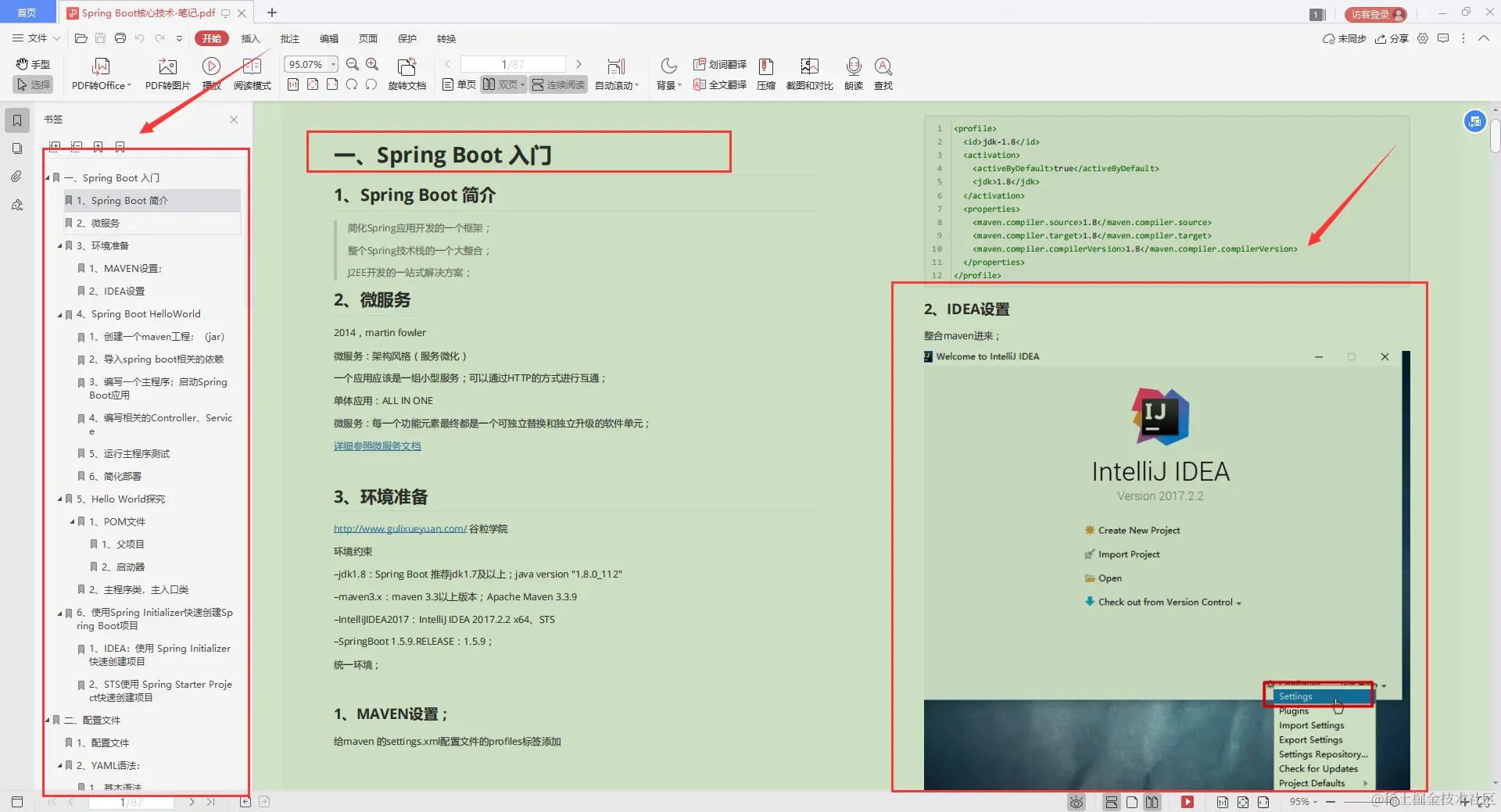
Task: Compress the PDF using 压缩
Action: point(765,73)
